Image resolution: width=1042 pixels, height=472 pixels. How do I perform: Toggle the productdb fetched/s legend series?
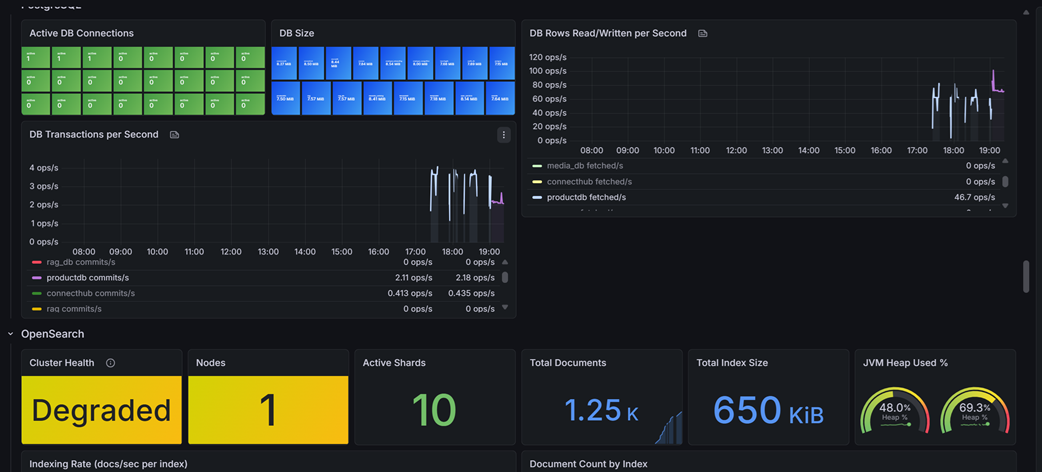pos(586,197)
